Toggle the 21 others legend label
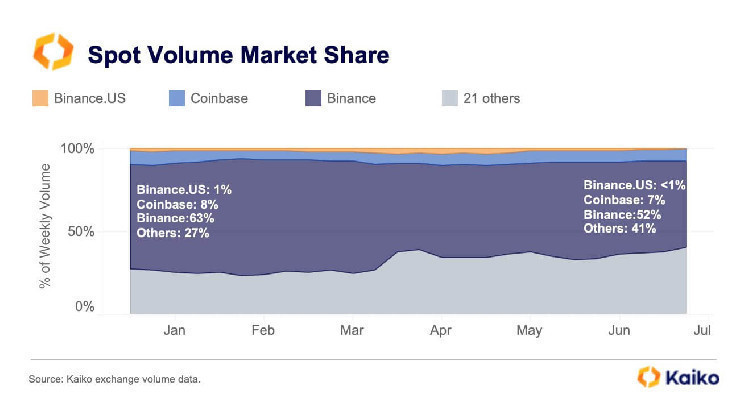Image resolution: width=745 pixels, height=407 pixels. pos(493,99)
